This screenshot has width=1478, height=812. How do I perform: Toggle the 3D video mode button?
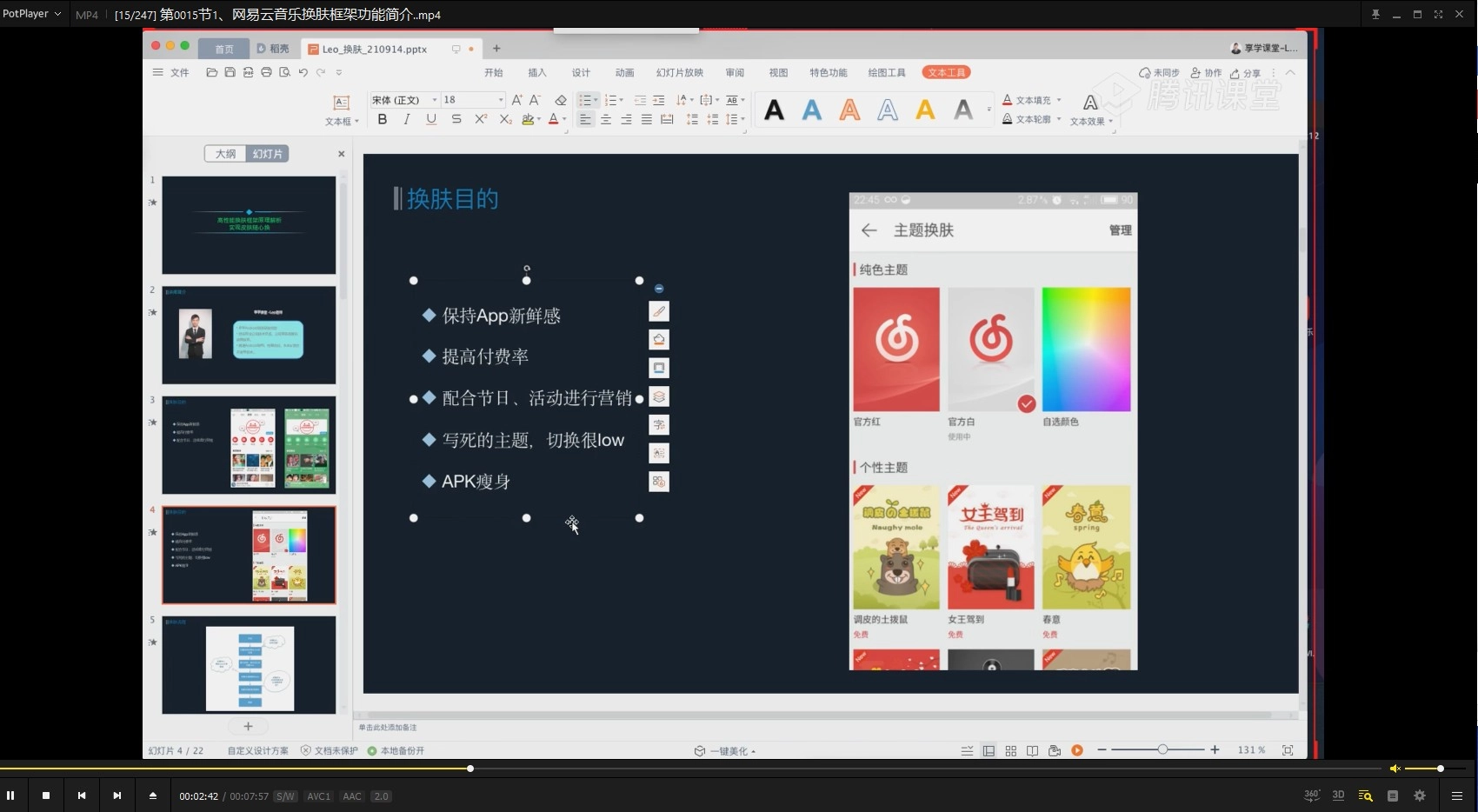point(1338,795)
